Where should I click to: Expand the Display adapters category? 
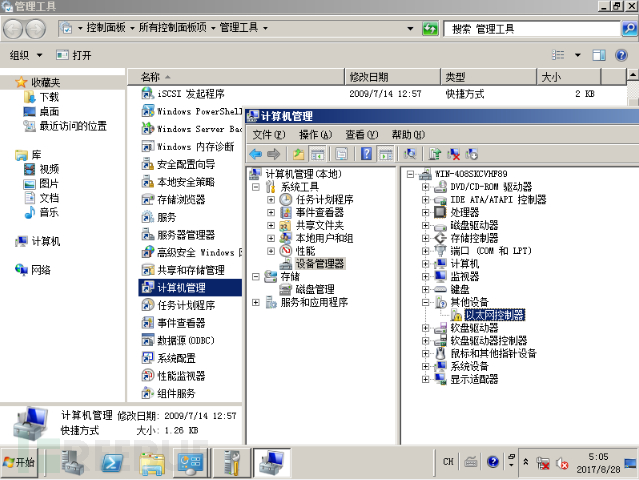425,379
